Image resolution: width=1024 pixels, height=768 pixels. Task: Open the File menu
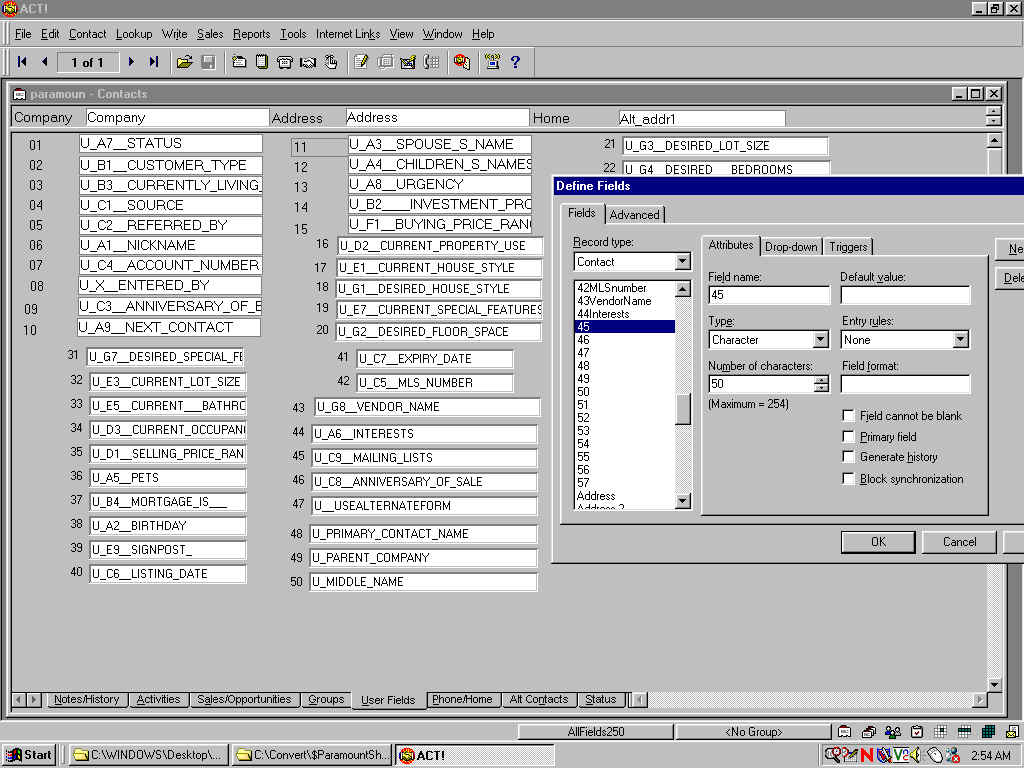click(23, 34)
